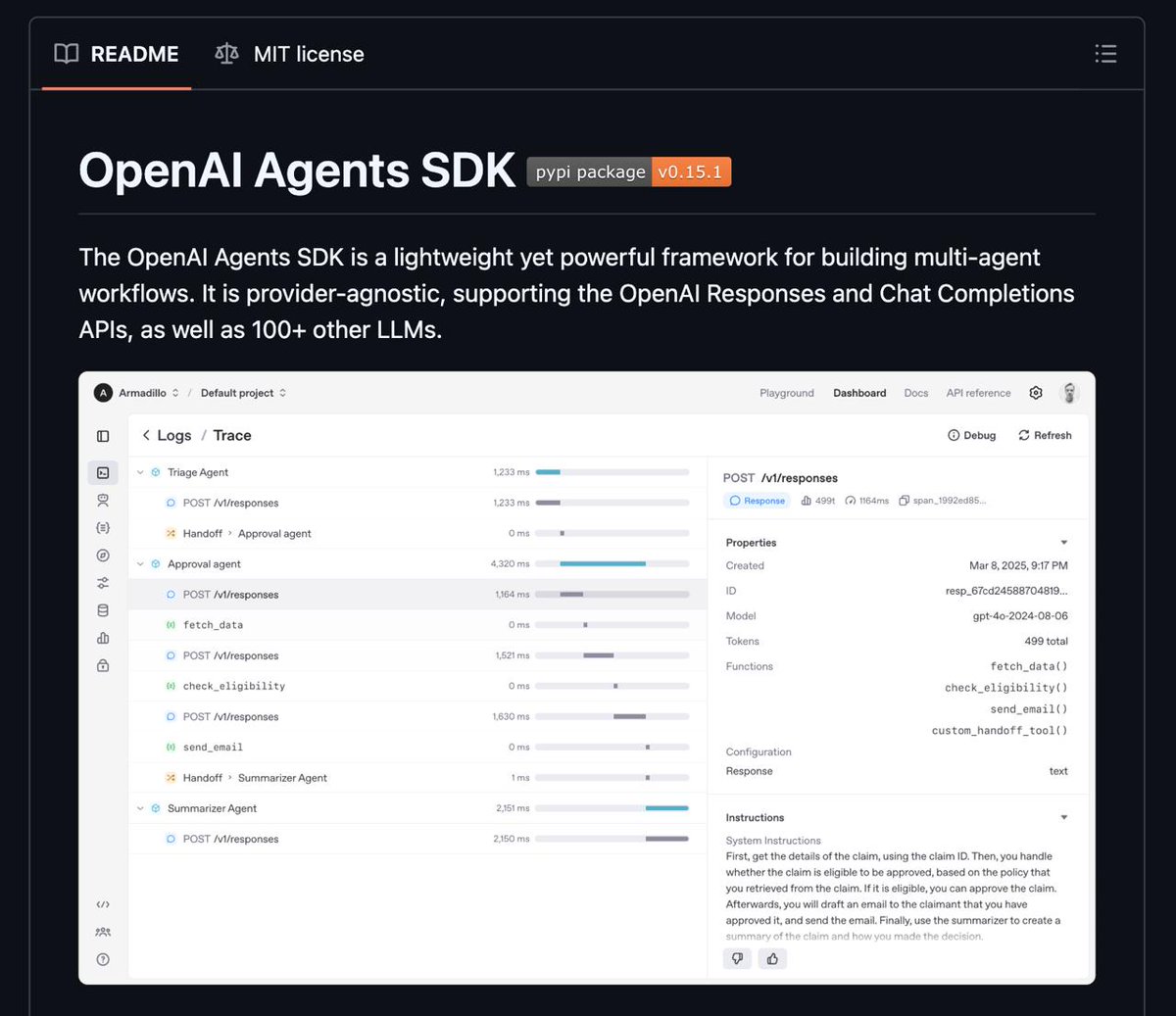Collapse the Approval agent trace group
This screenshot has width=1176, height=1016.
pyautogui.click(x=140, y=564)
